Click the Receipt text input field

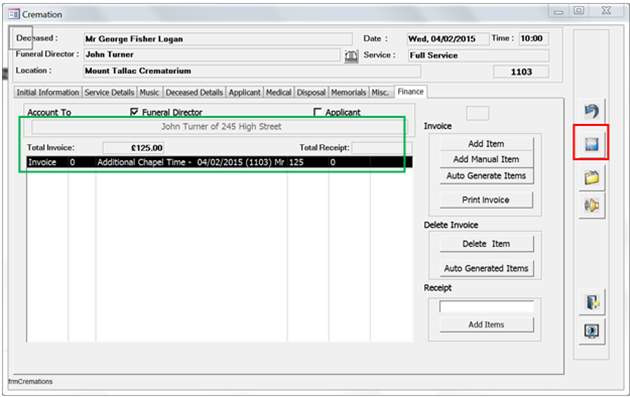point(486,307)
